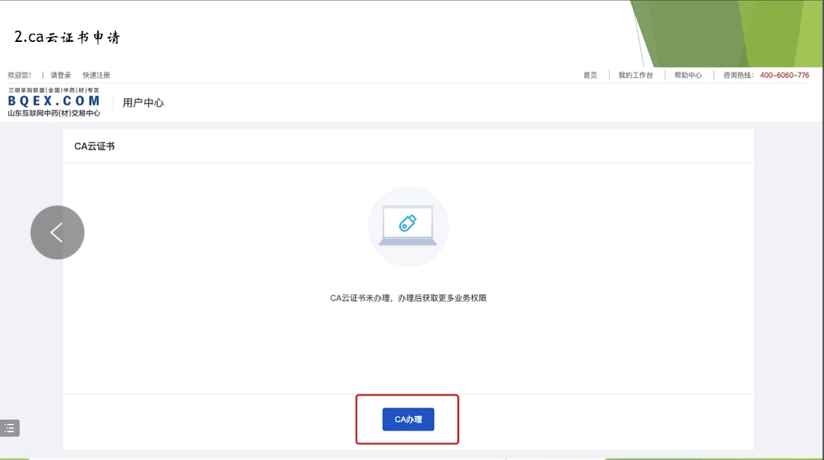Open the list menu icon at bottom left
Screen dimensions: 824x460
[10, 428]
